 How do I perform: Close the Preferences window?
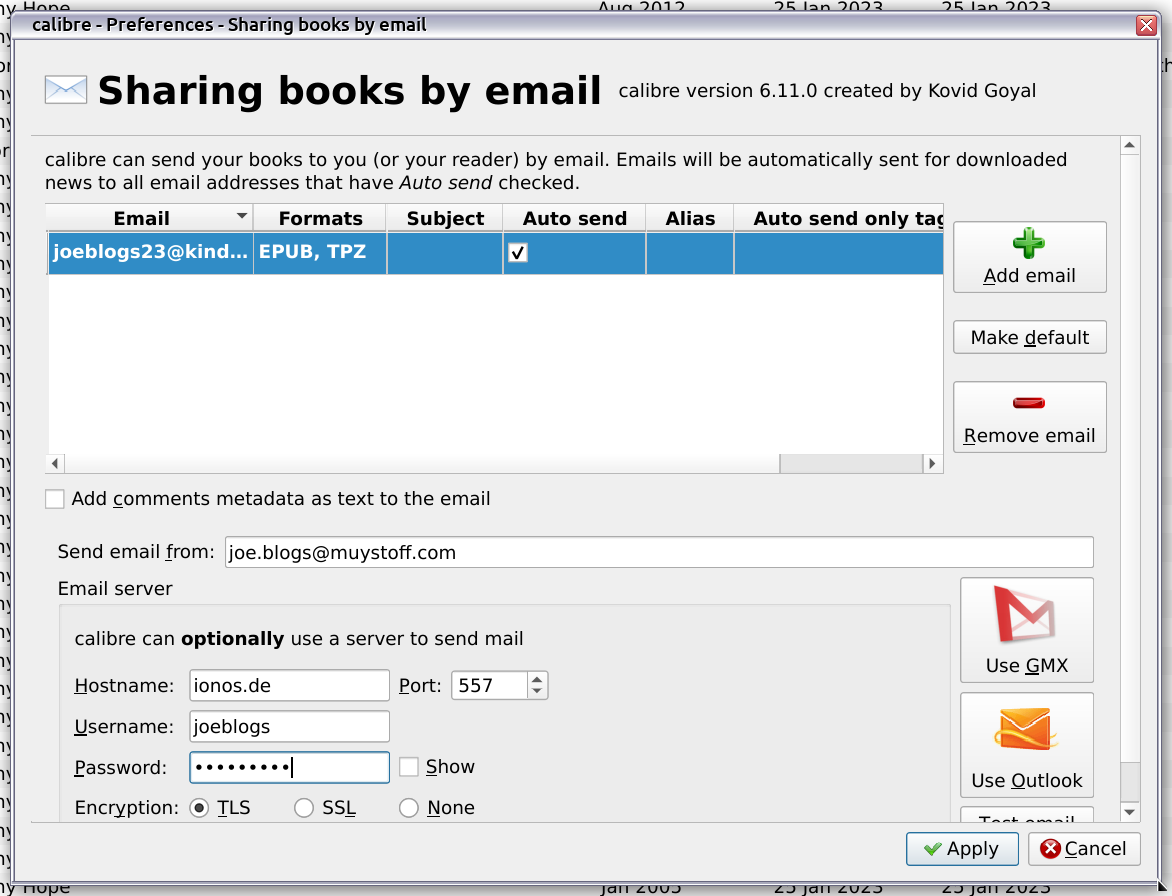(1146, 25)
